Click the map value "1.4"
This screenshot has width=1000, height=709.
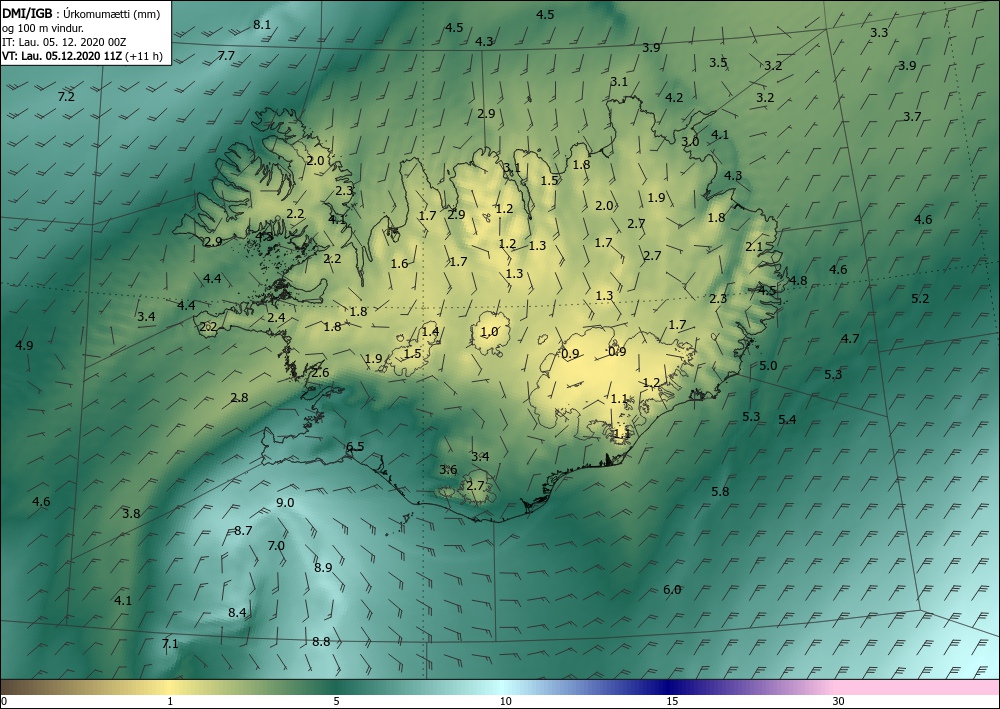click(430, 331)
